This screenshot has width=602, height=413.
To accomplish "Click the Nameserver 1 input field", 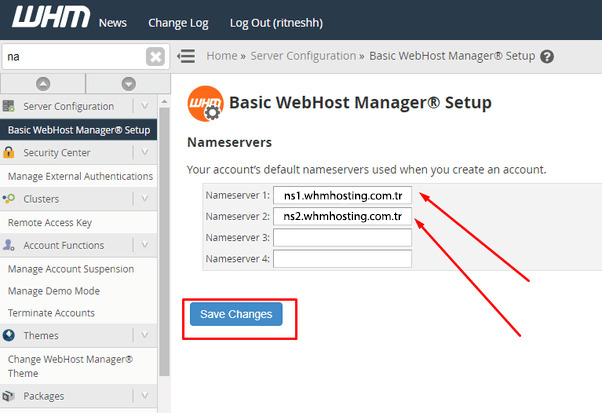I will tap(342, 195).
